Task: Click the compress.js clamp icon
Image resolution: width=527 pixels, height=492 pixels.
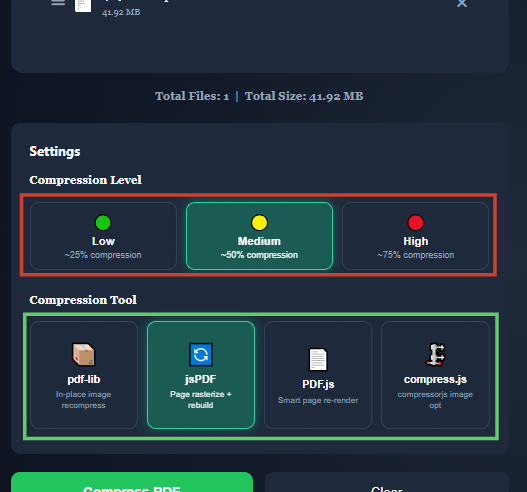Action: 435,354
